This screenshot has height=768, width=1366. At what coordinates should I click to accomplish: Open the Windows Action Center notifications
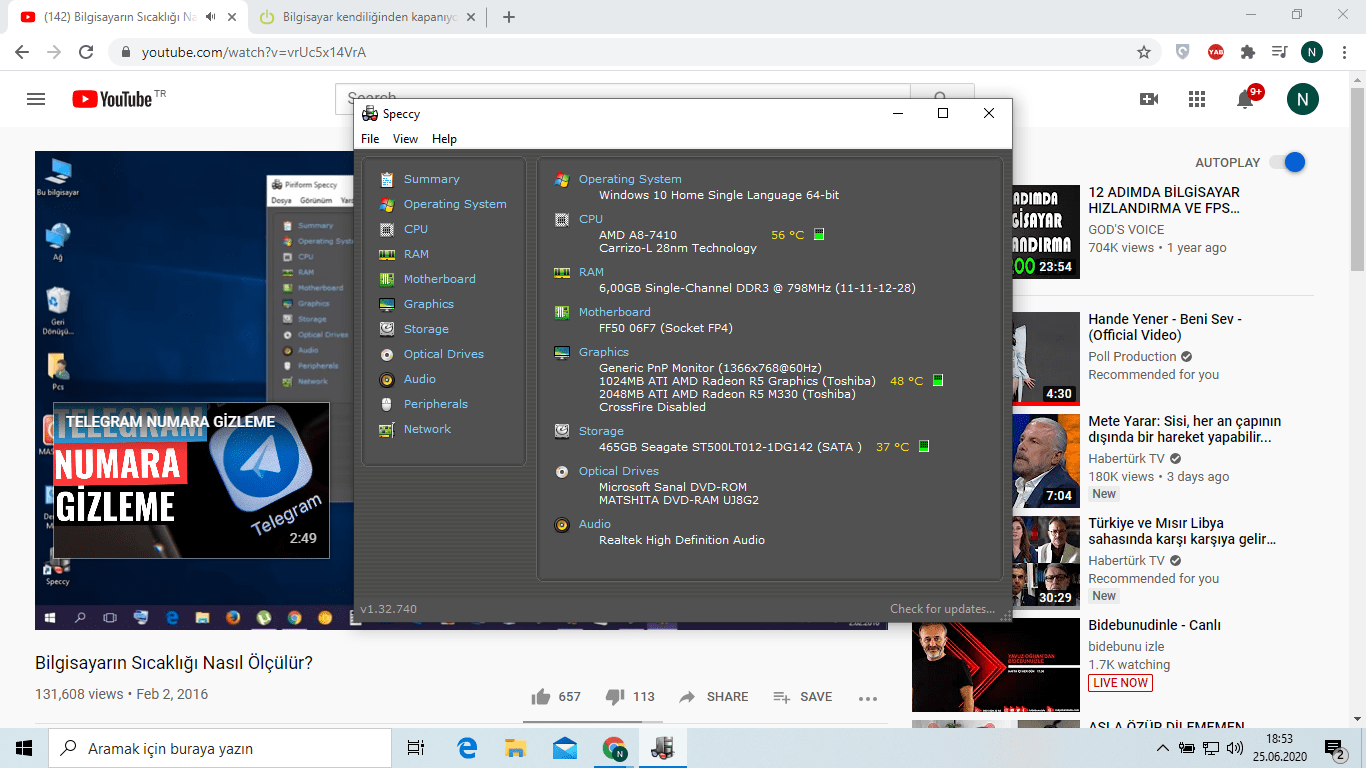tap(1334, 748)
